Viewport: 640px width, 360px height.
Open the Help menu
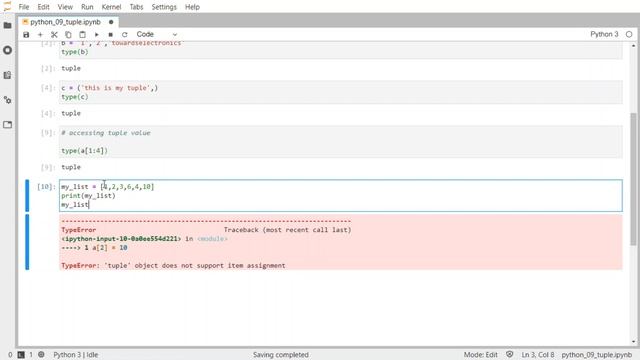pyautogui.click(x=192, y=7)
